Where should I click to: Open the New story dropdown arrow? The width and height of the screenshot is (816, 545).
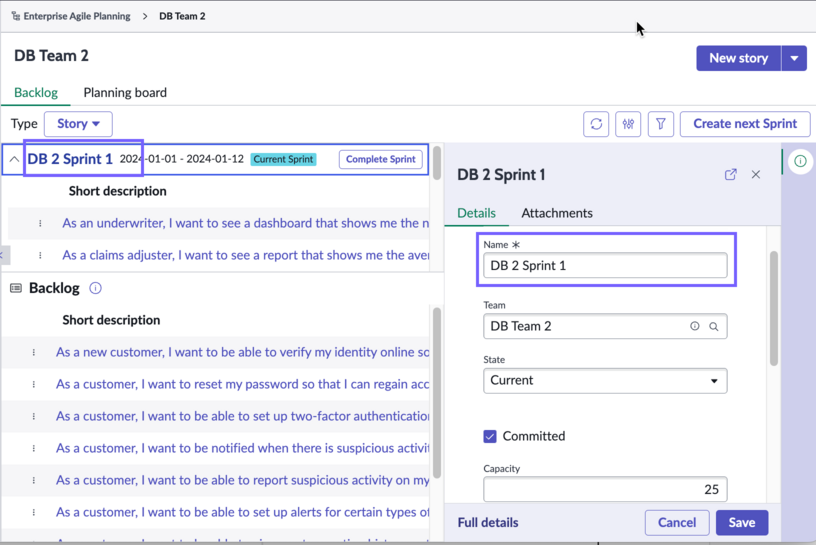[x=794, y=58]
